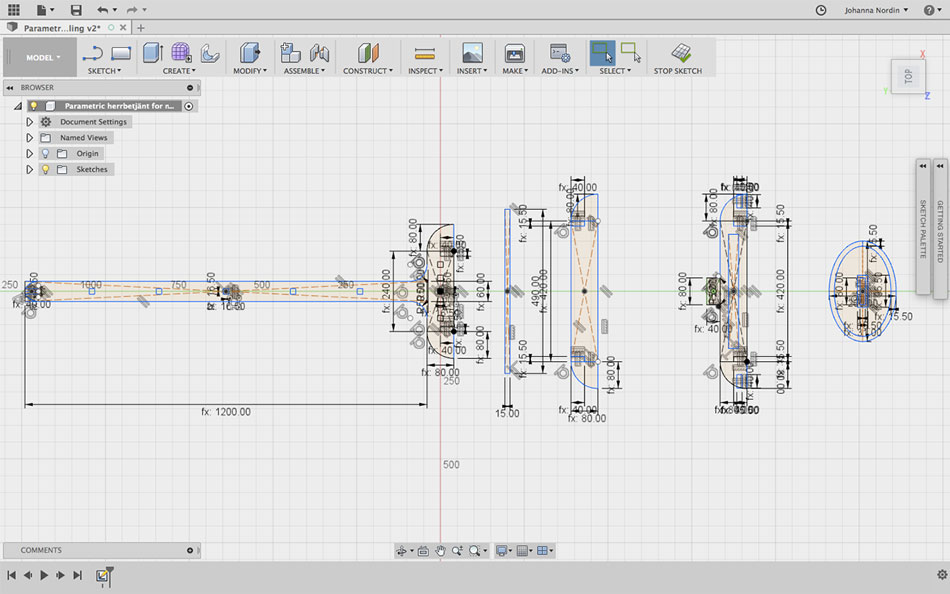950x594 pixels.
Task: Select the Line sketch tool
Action: pos(93,53)
